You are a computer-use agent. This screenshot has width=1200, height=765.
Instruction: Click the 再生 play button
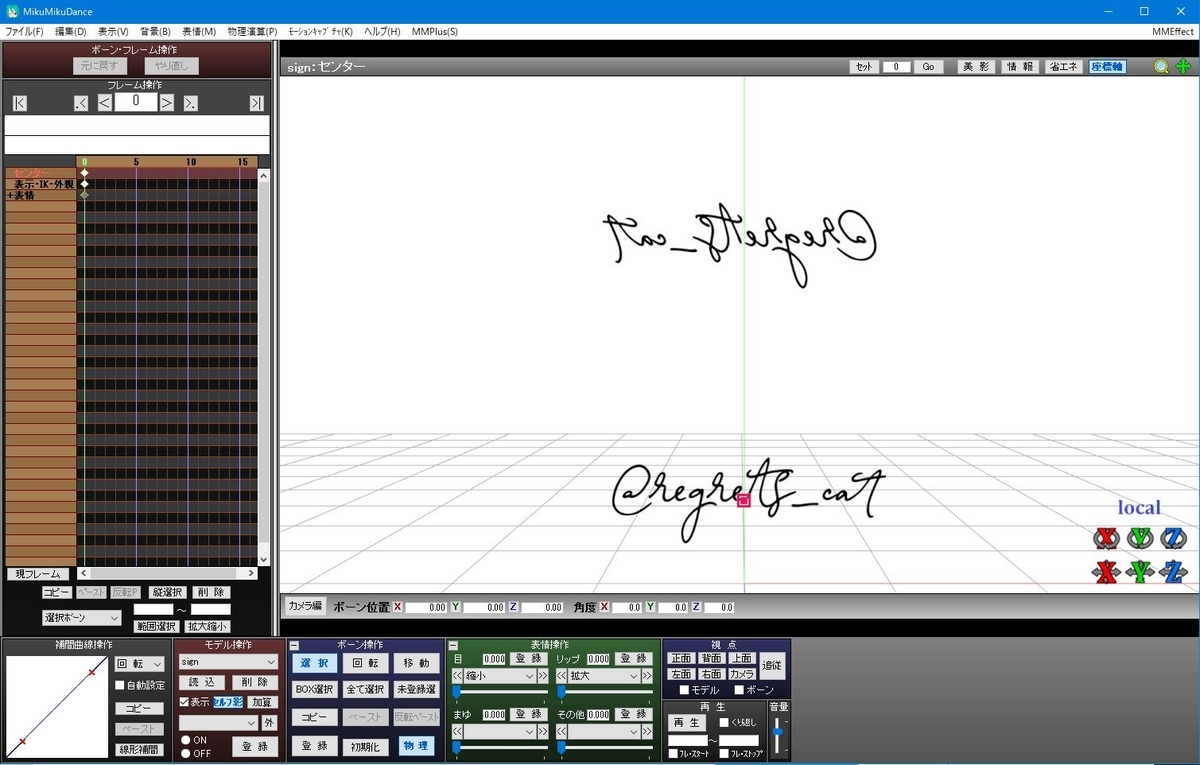688,722
